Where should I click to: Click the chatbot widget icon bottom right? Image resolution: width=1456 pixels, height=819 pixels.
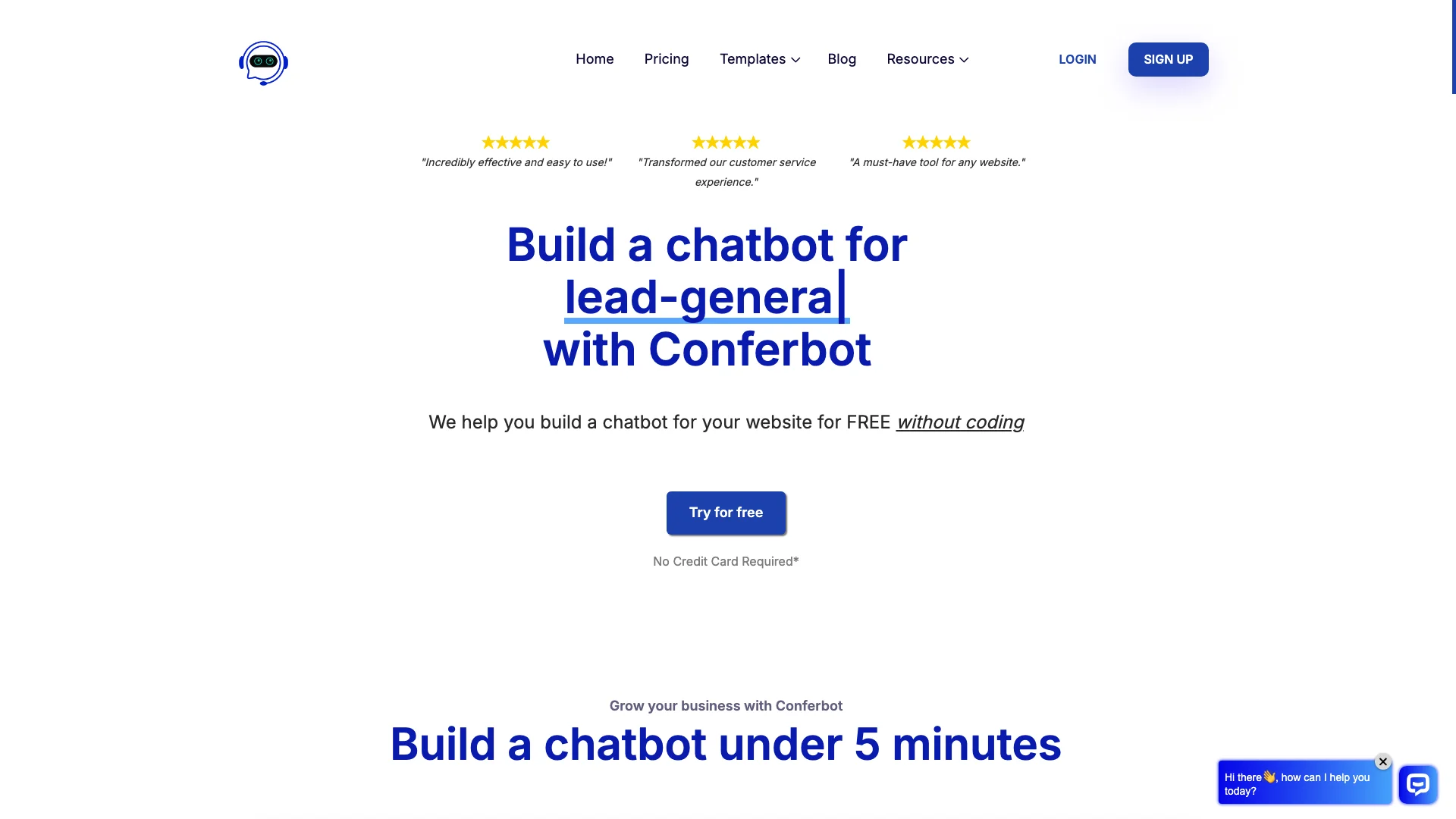[x=1418, y=784]
